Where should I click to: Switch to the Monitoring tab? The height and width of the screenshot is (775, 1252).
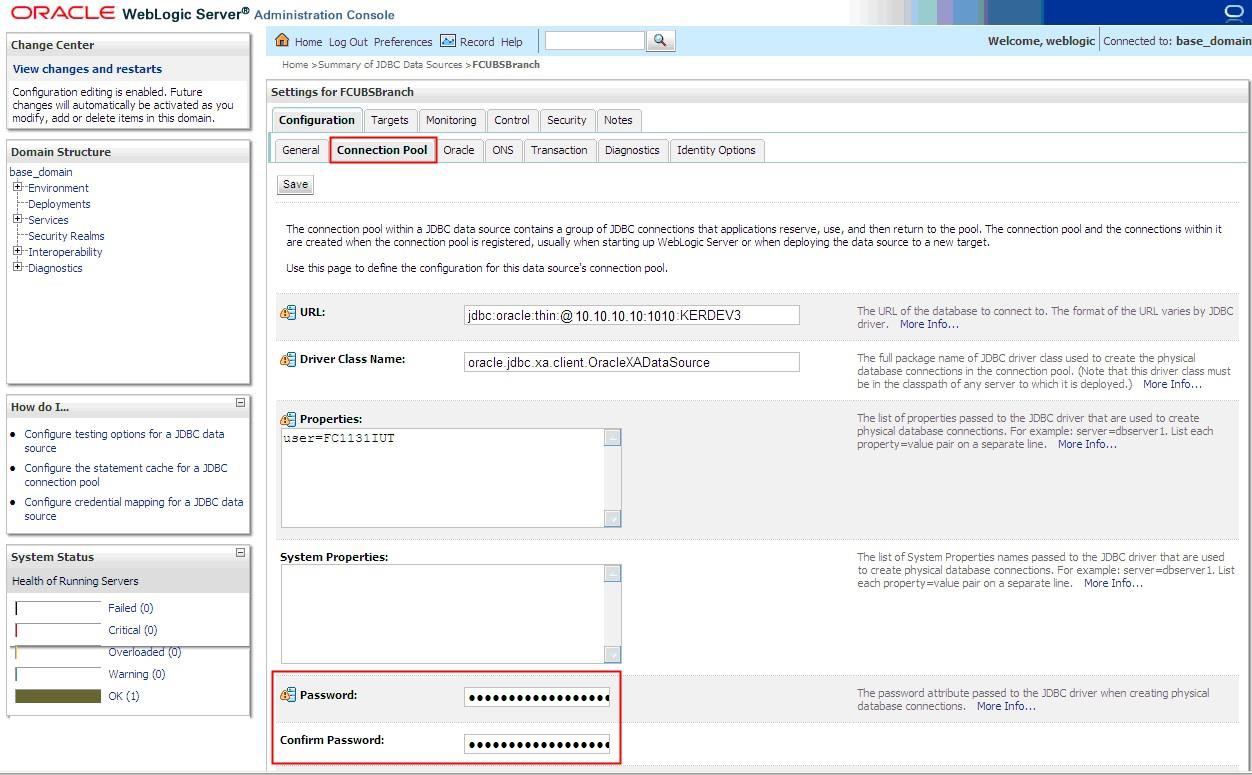click(451, 120)
